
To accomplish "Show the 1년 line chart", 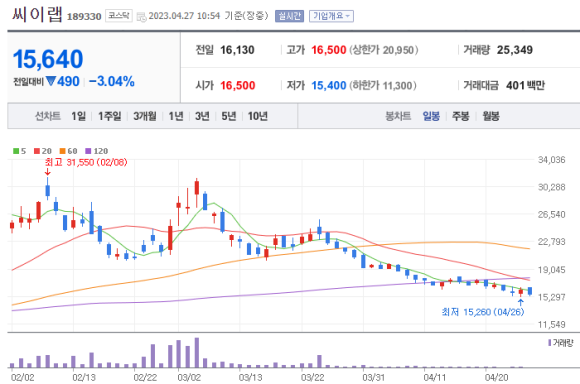I will click(x=176, y=116).
